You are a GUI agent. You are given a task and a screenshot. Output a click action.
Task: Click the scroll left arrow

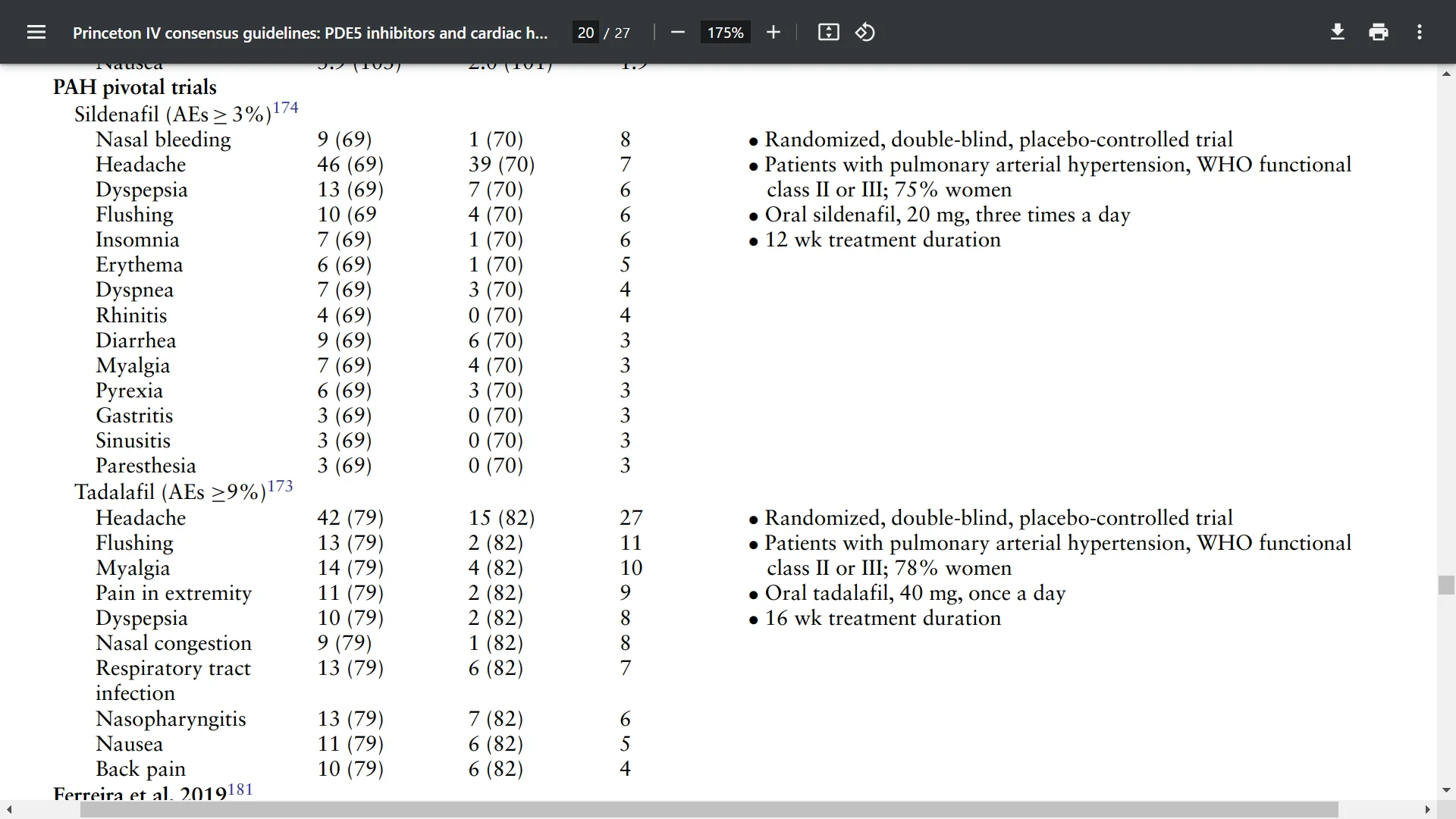[x=8, y=810]
